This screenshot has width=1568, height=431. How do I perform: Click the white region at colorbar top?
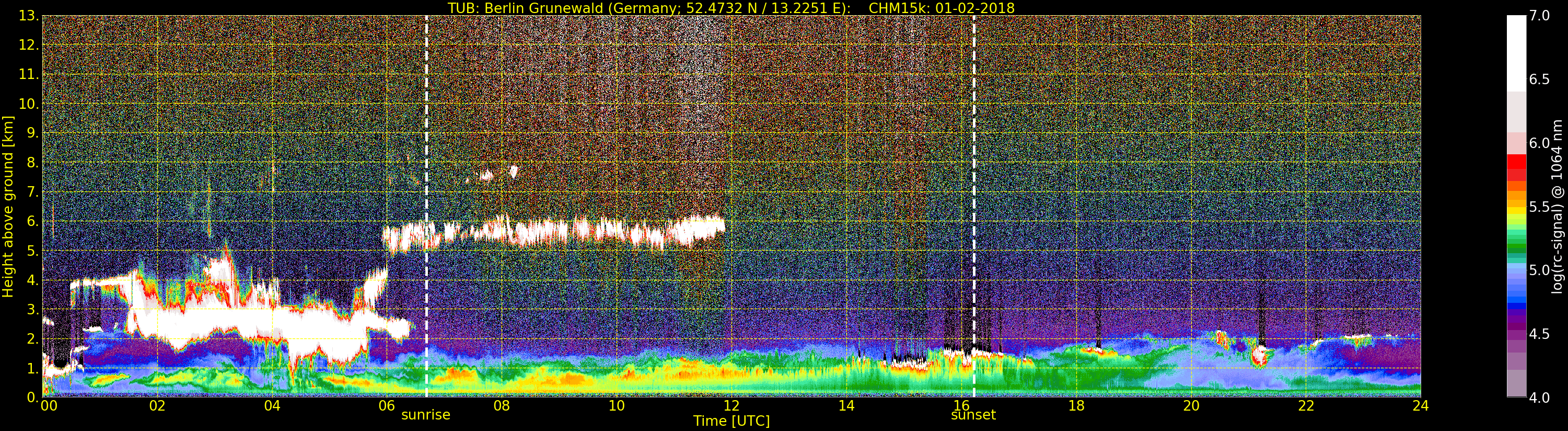pyautogui.click(x=1516, y=54)
